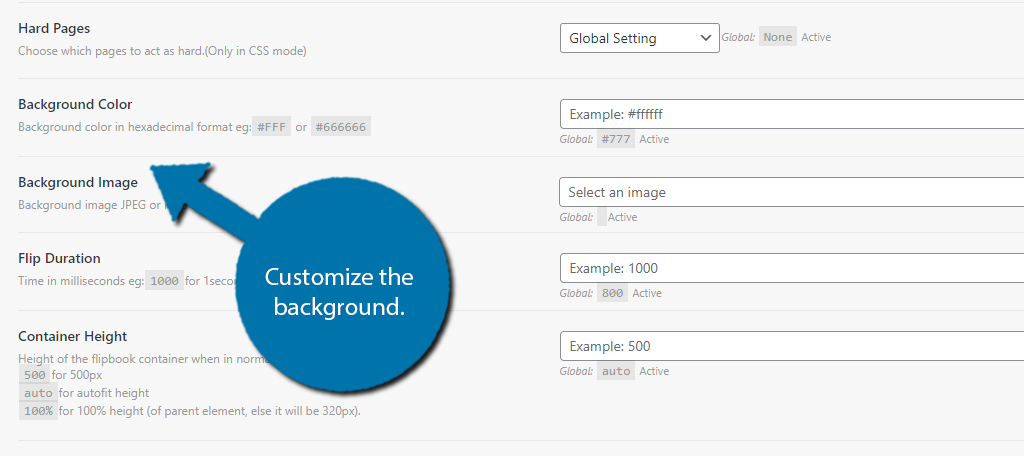Click the Flip Duration setting label
Screen dimensions: 1024x456
click(59, 259)
